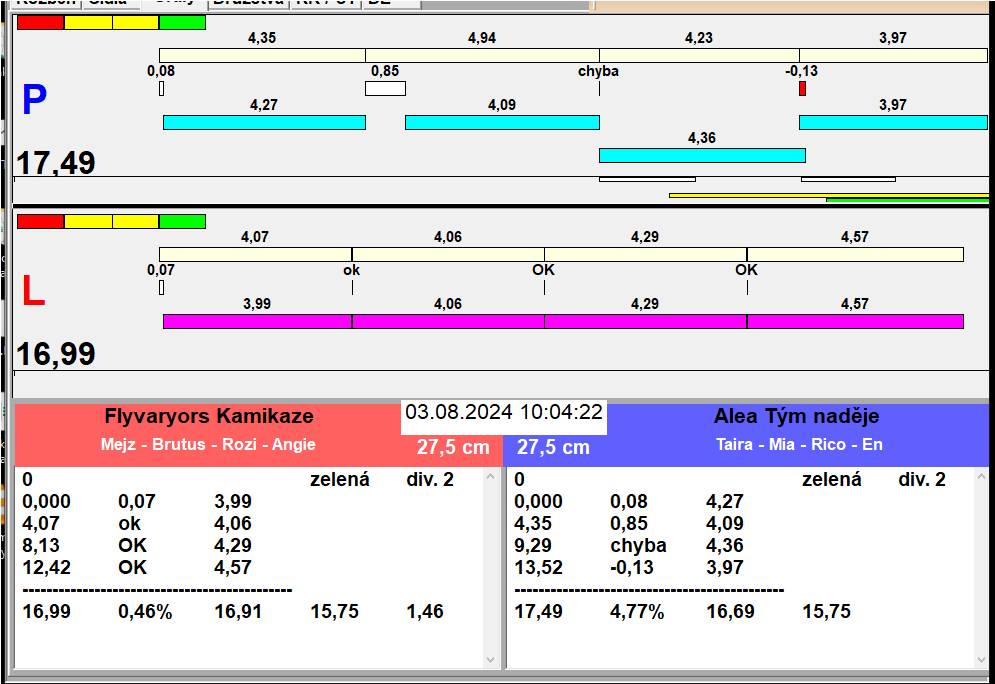Click the race timestamp 03.08.2024 10:04:22

[504, 412]
